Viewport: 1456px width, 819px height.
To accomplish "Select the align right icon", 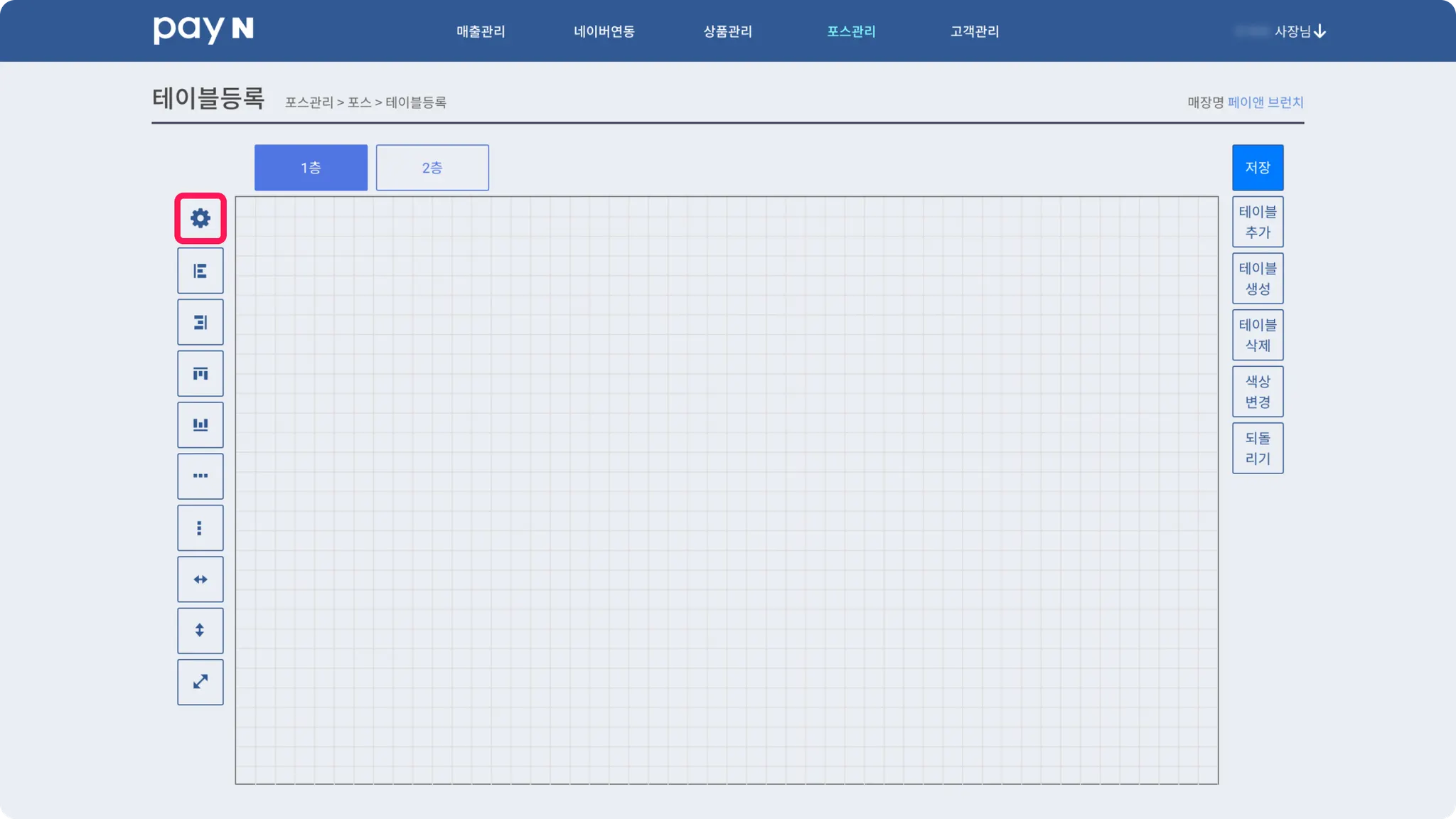I will pyautogui.click(x=200, y=323).
